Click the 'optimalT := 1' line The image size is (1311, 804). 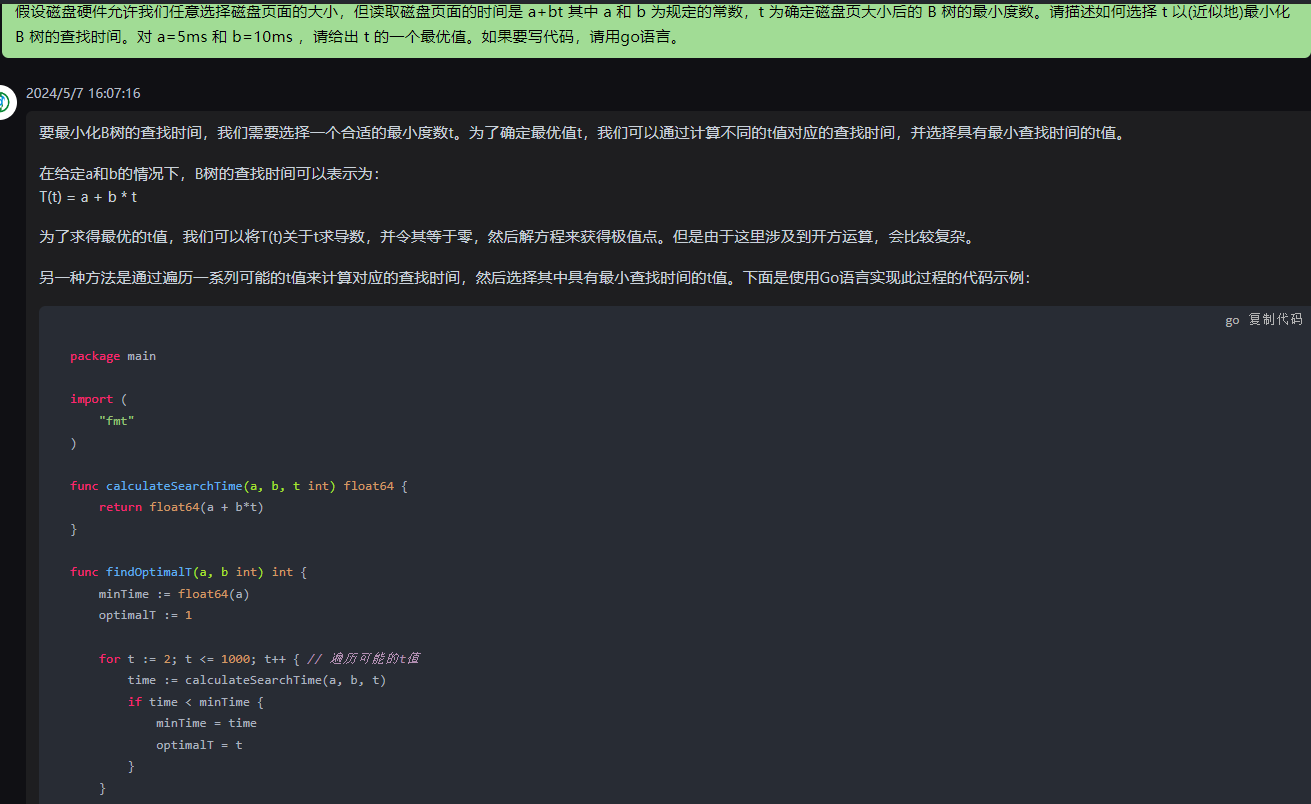click(x=145, y=615)
